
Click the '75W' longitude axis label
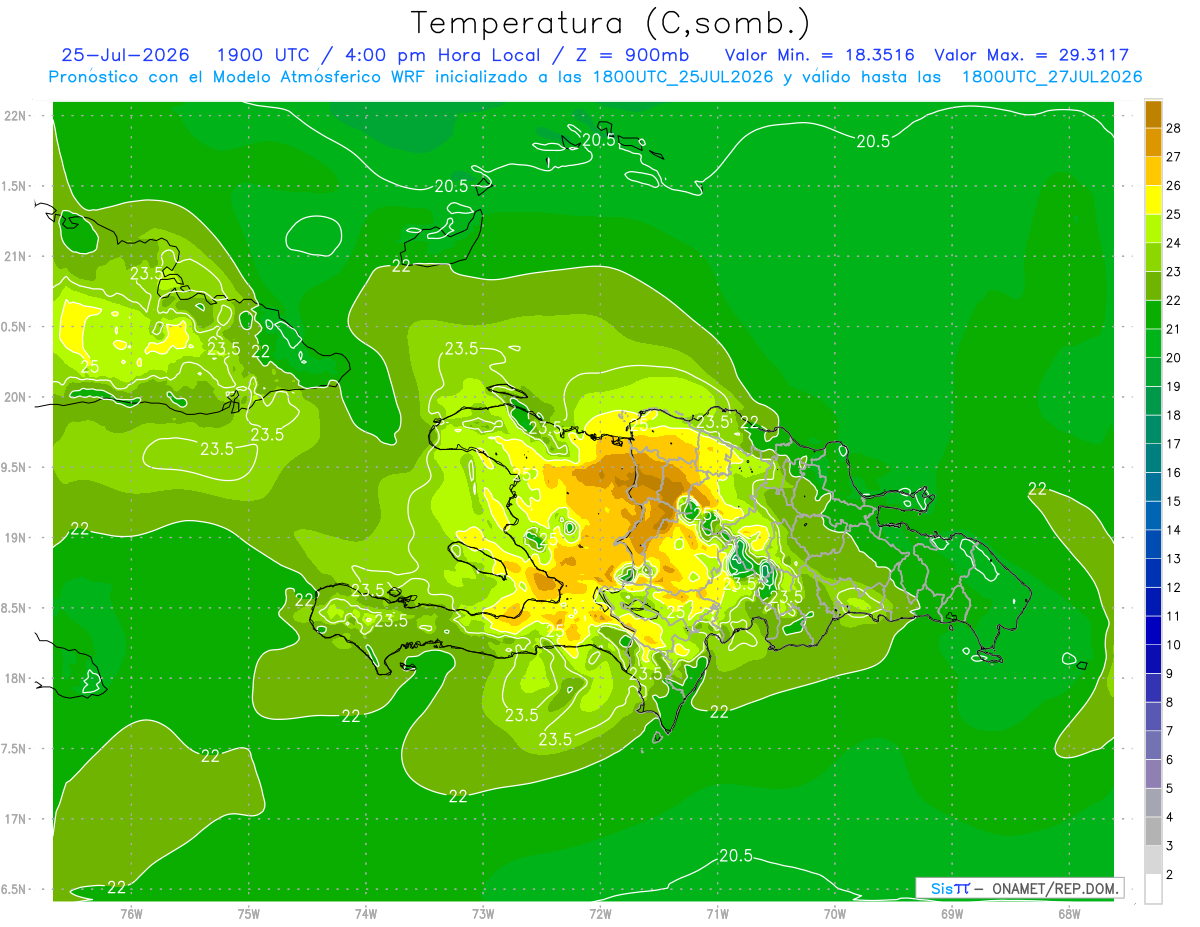pyautogui.click(x=249, y=912)
